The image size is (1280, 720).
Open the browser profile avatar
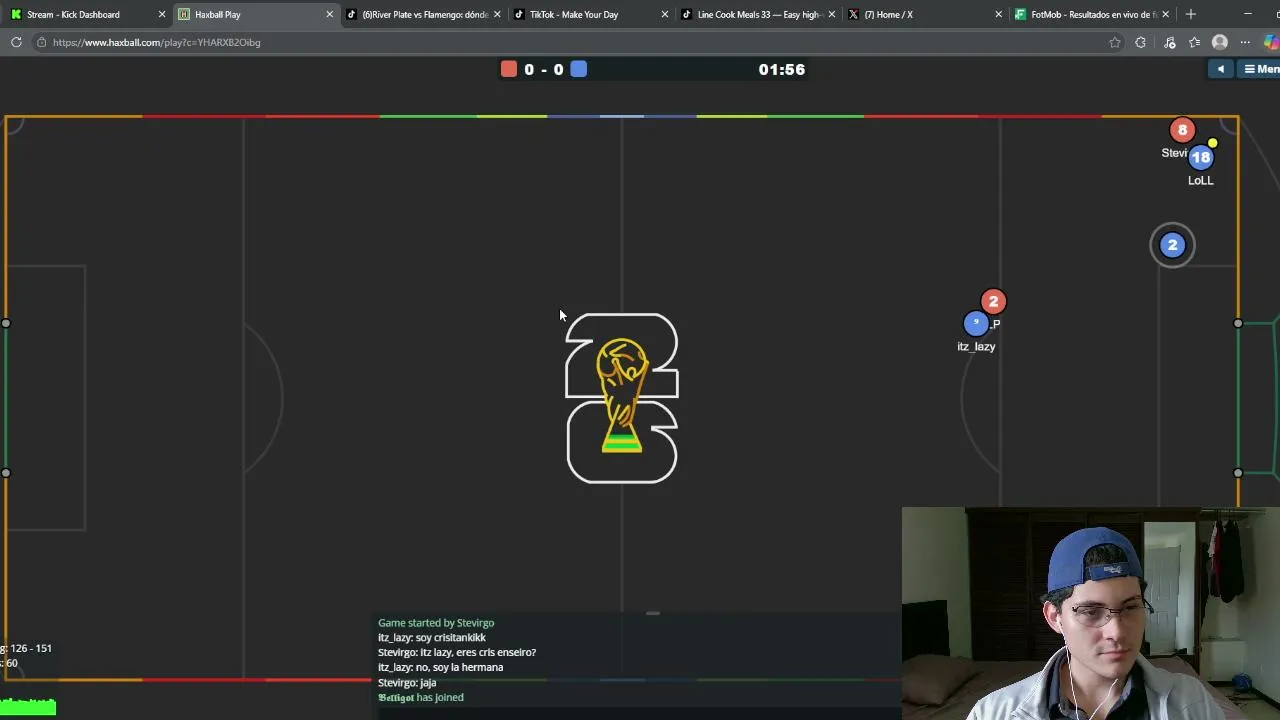1219,42
